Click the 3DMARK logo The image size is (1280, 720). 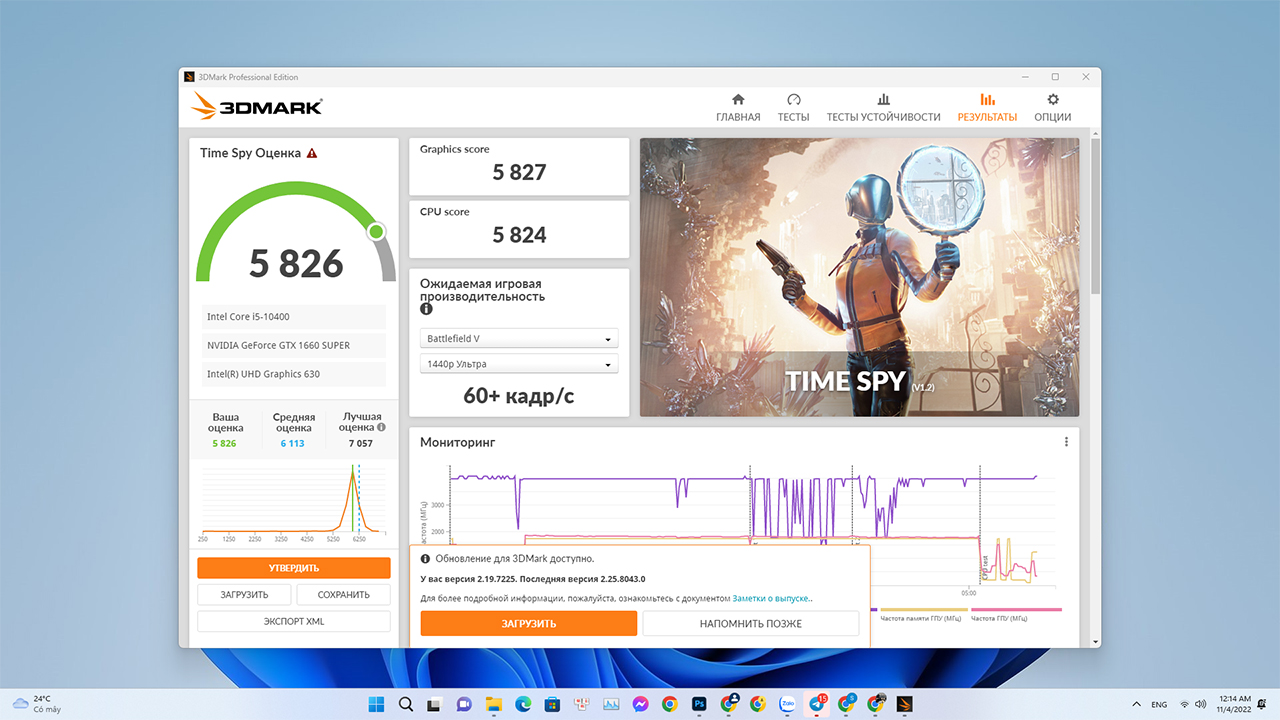[x=257, y=106]
